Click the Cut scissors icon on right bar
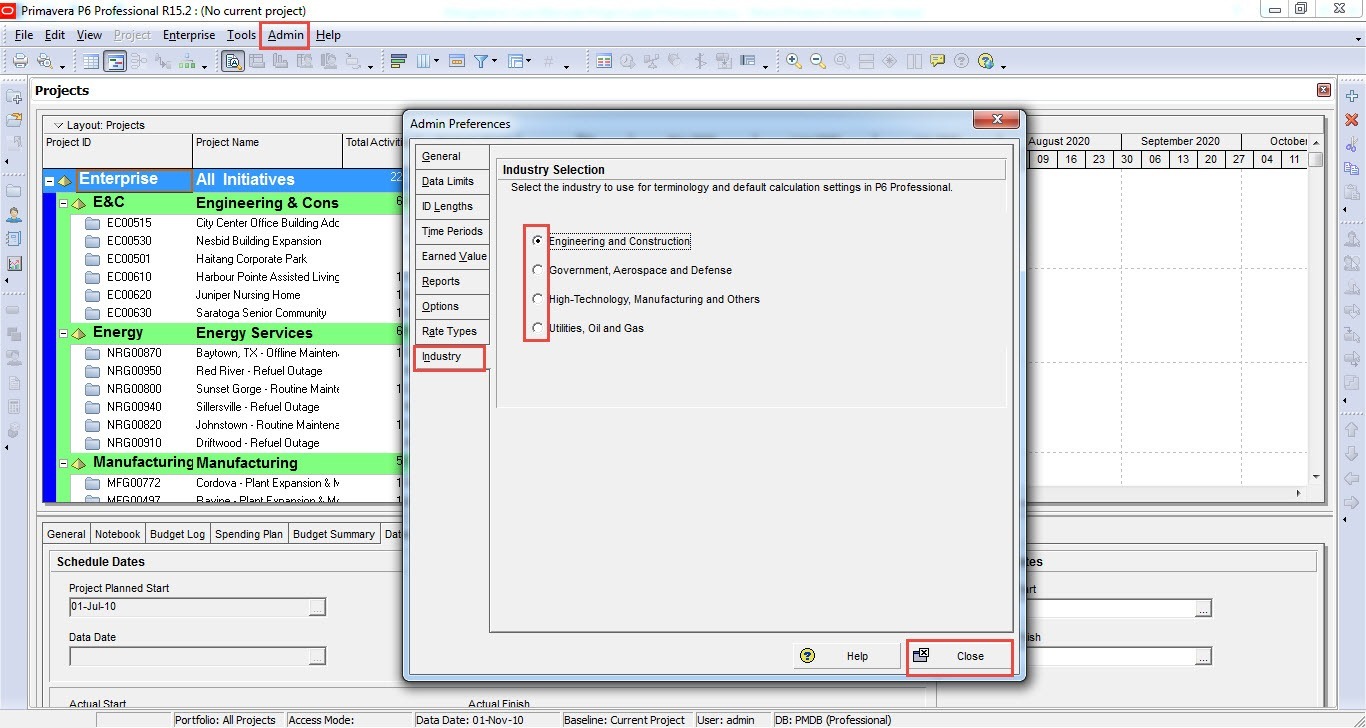The width and height of the screenshot is (1366, 728). [x=1352, y=145]
